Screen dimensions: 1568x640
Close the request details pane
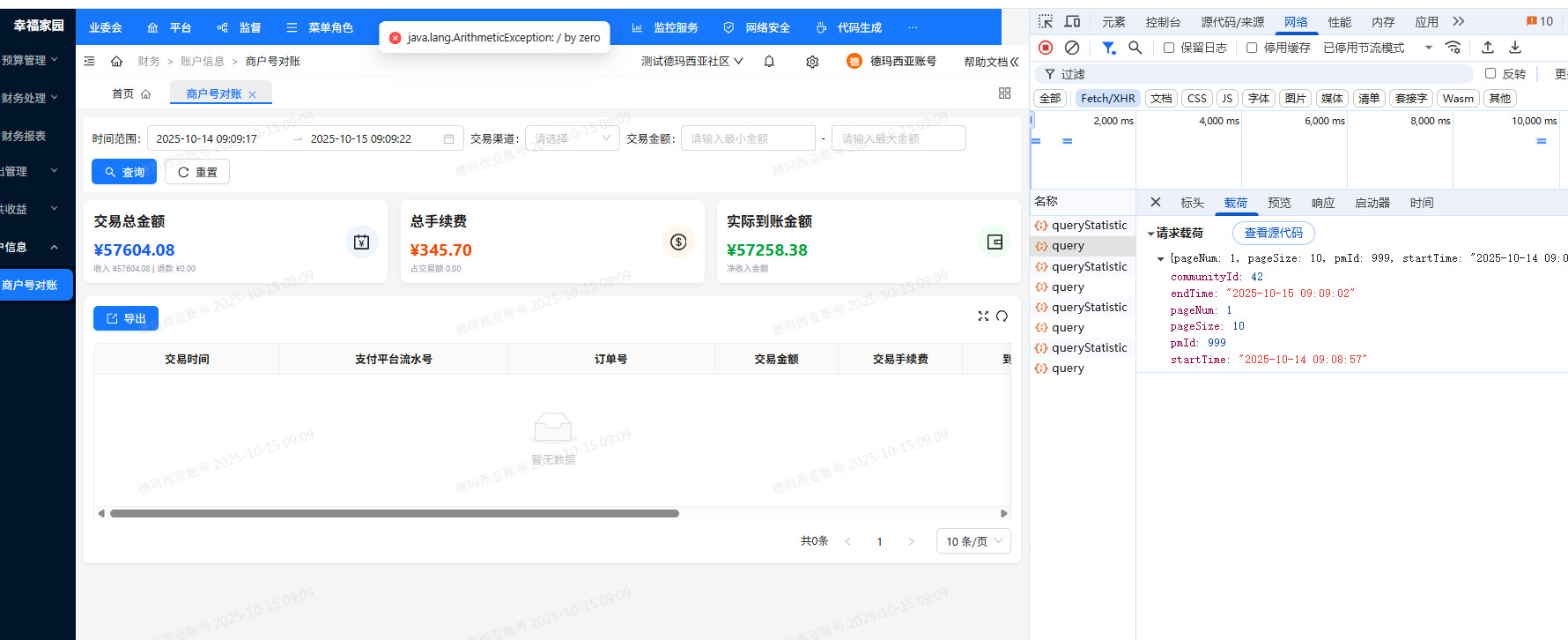[x=1156, y=203]
